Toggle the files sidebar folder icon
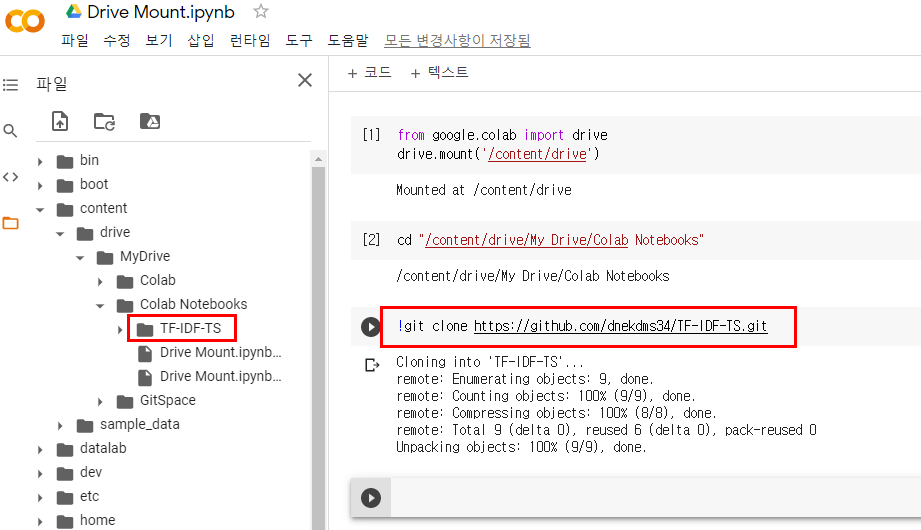The width and height of the screenshot is (921, 530). point(11,223)
